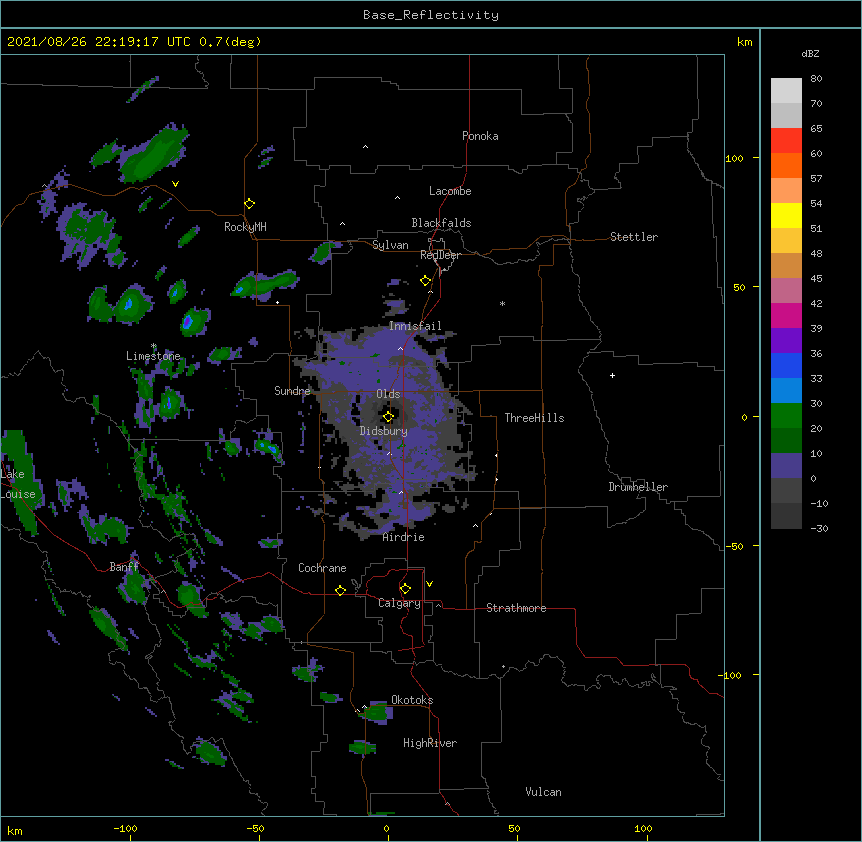
Task: Select the HighRiver town label
Action: coord(430,743)
